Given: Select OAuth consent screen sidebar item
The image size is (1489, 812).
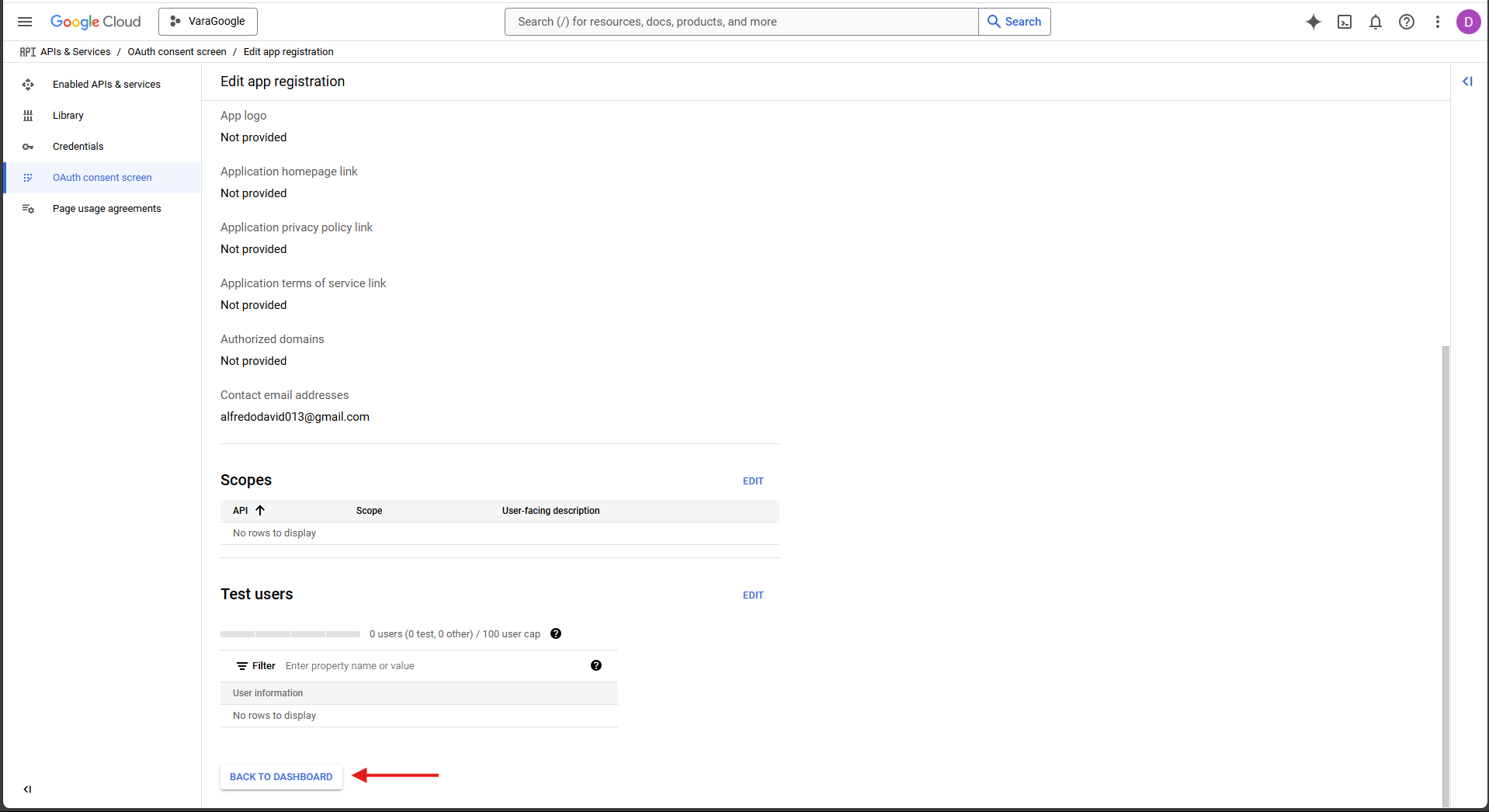Looking at the screenshot, I should 102,178.
